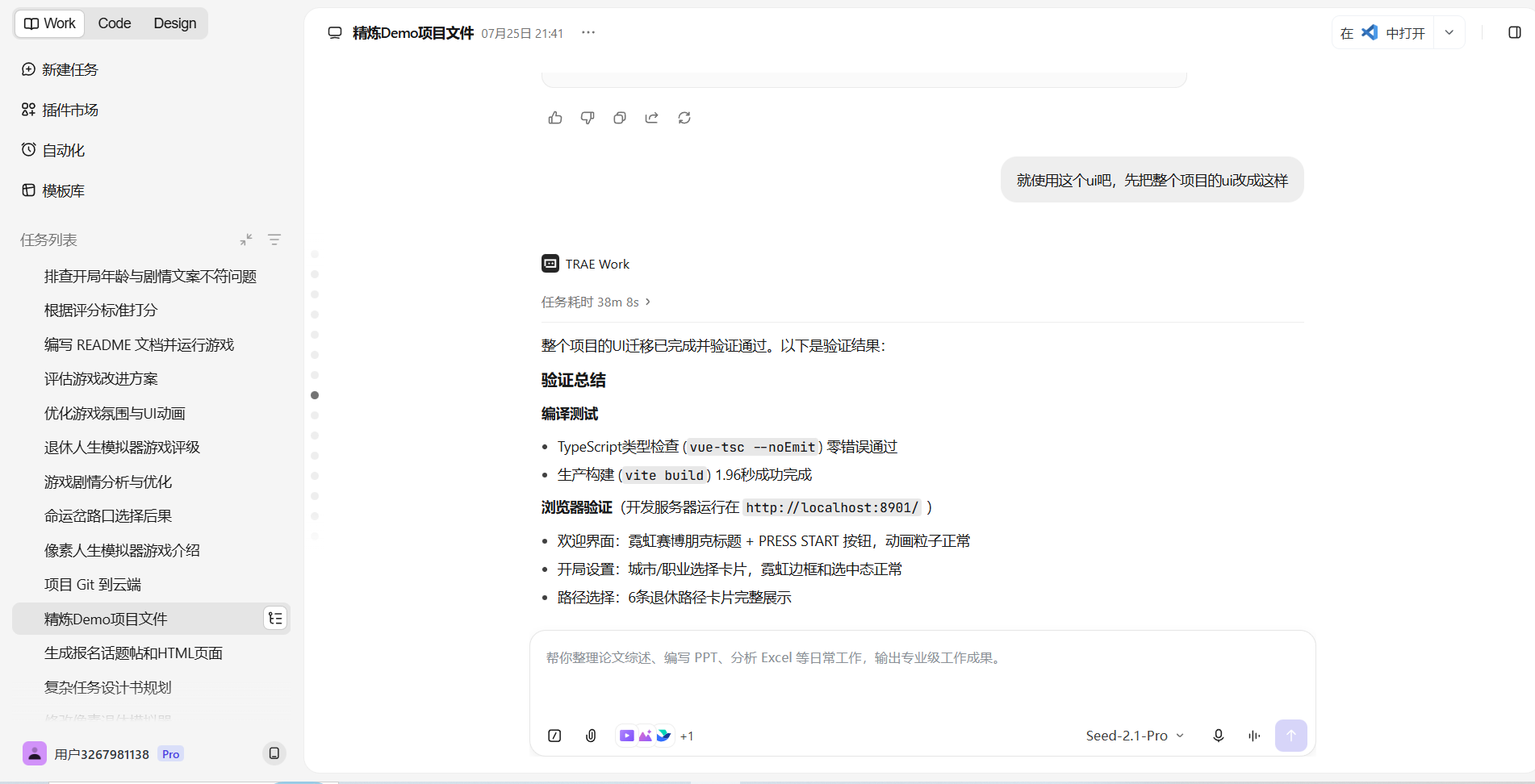Switch to the Design tab
This screenshot has height=784, width=1535.
tap(175, 23)
